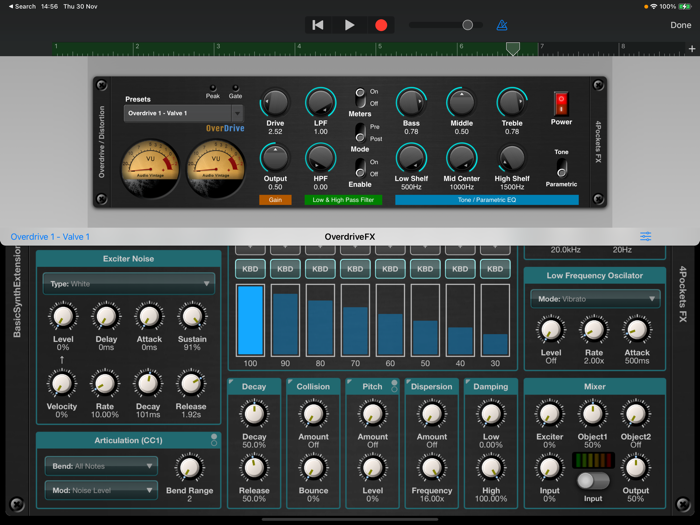Click Exciter Noise Velocity knob
Screen dimensions: 700x525
62,383
